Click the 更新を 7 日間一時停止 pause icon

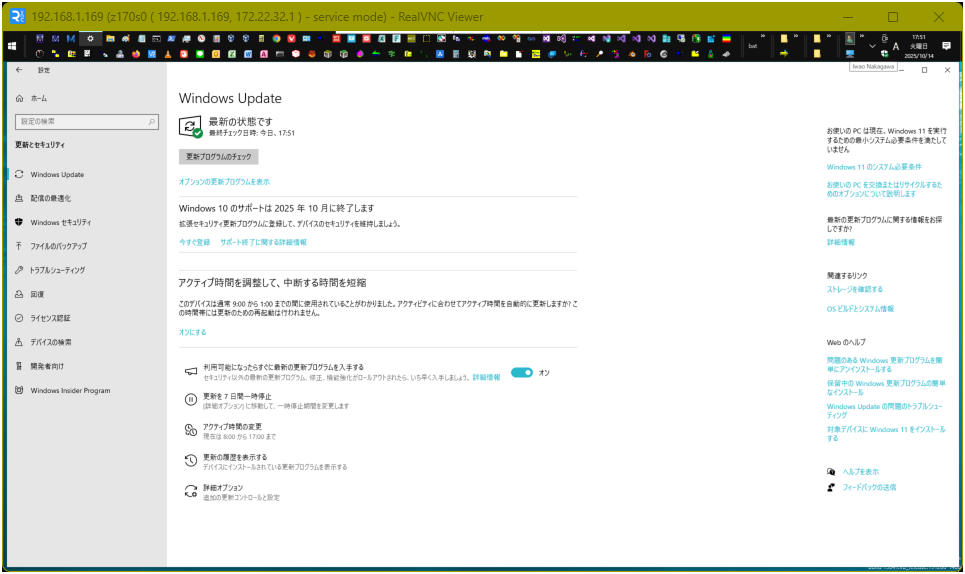click(x=191, y=400)
